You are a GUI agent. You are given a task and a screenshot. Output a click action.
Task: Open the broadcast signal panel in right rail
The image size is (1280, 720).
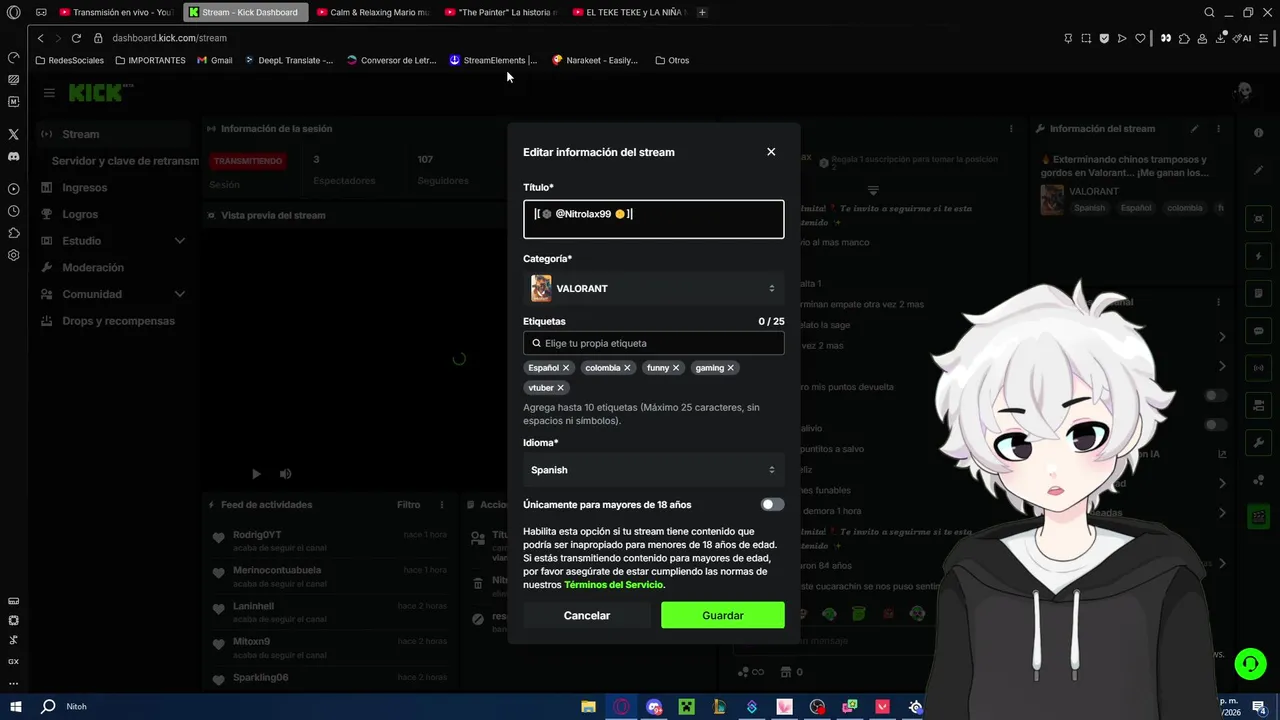pos(1258,368)
